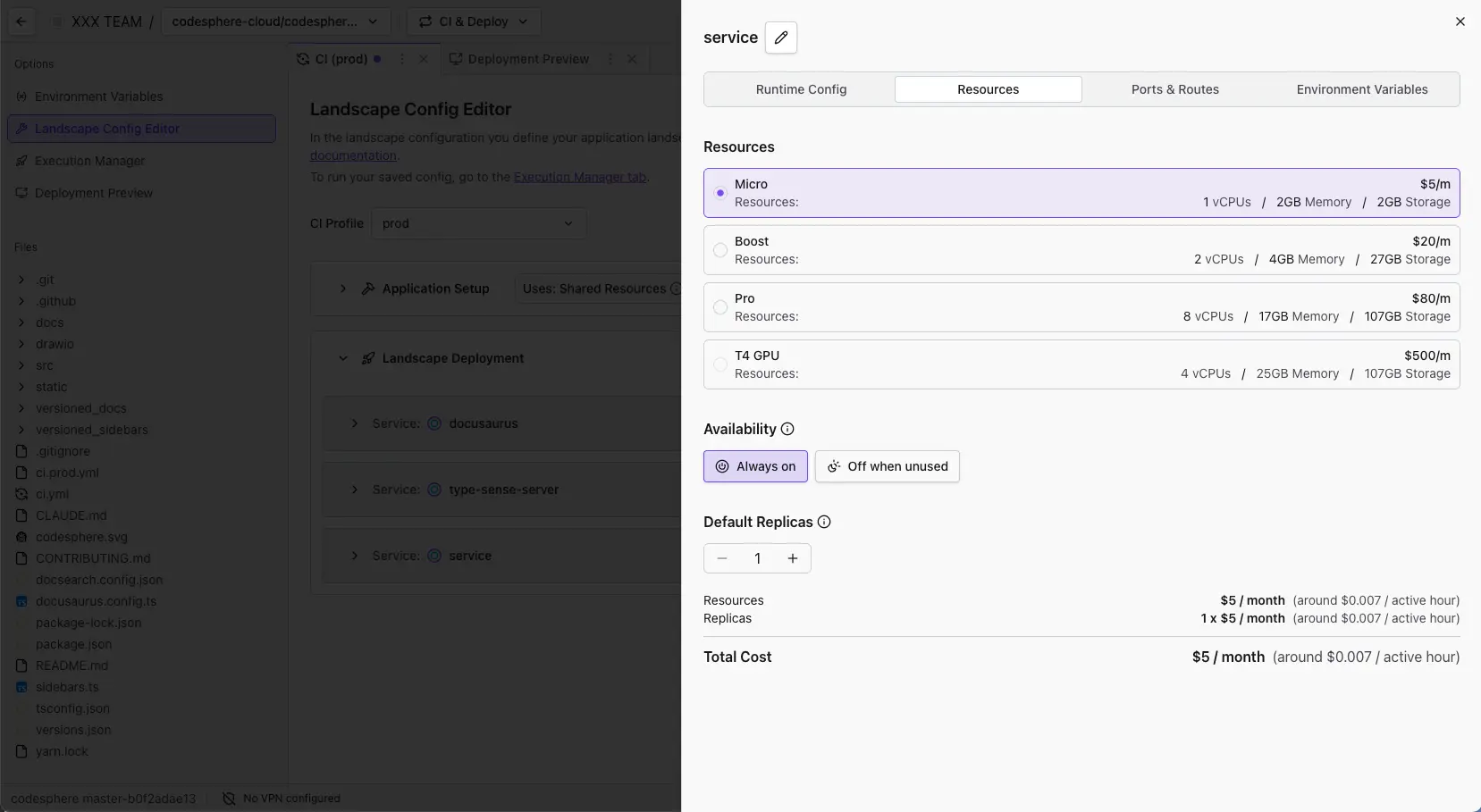The width and height of the screenshot is (1481, 812).
Task: Select the Boost resource plan
Action: [x=720, y=250]
